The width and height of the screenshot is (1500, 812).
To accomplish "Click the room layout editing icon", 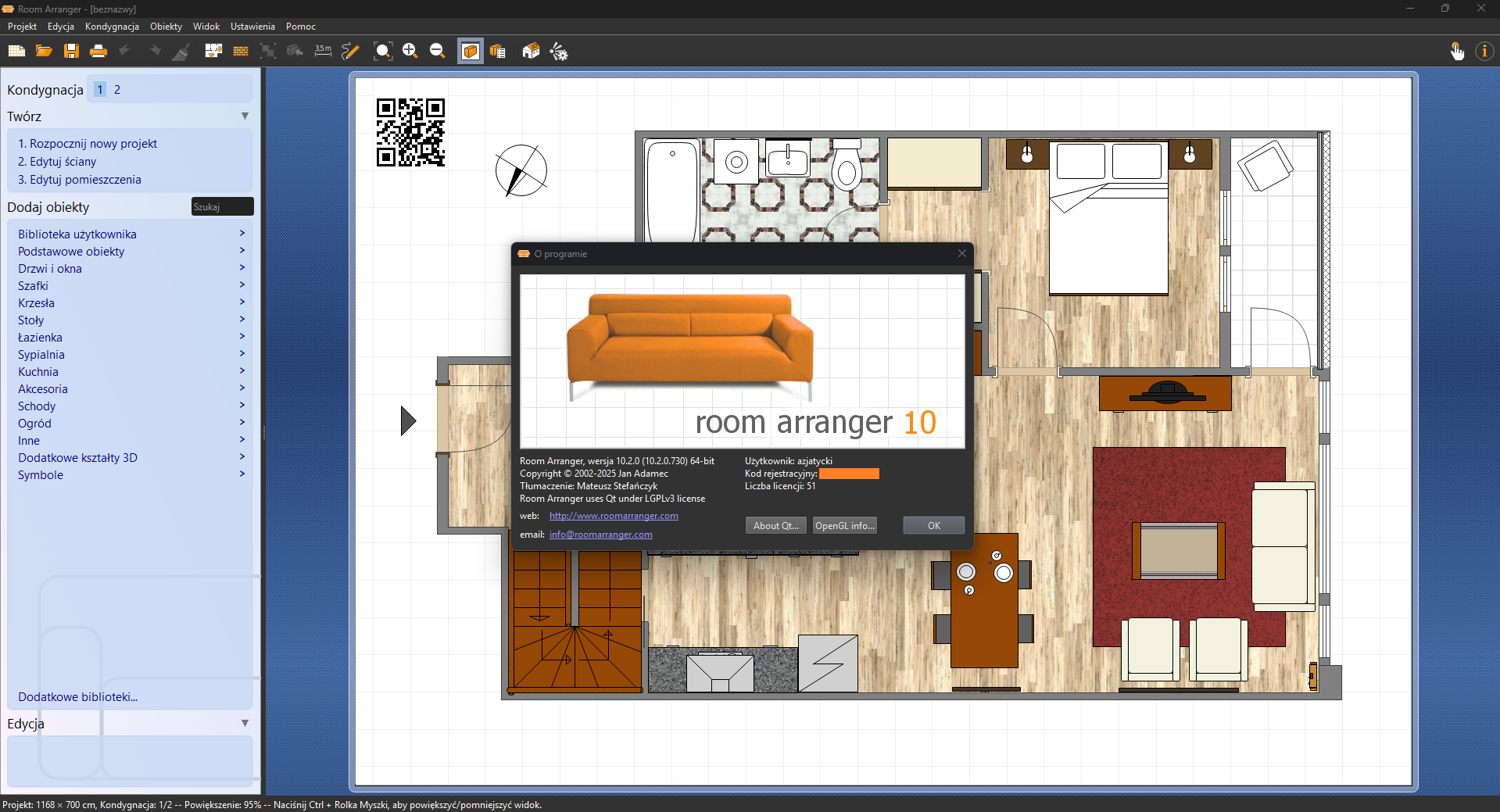I will [x=213, y=52].
